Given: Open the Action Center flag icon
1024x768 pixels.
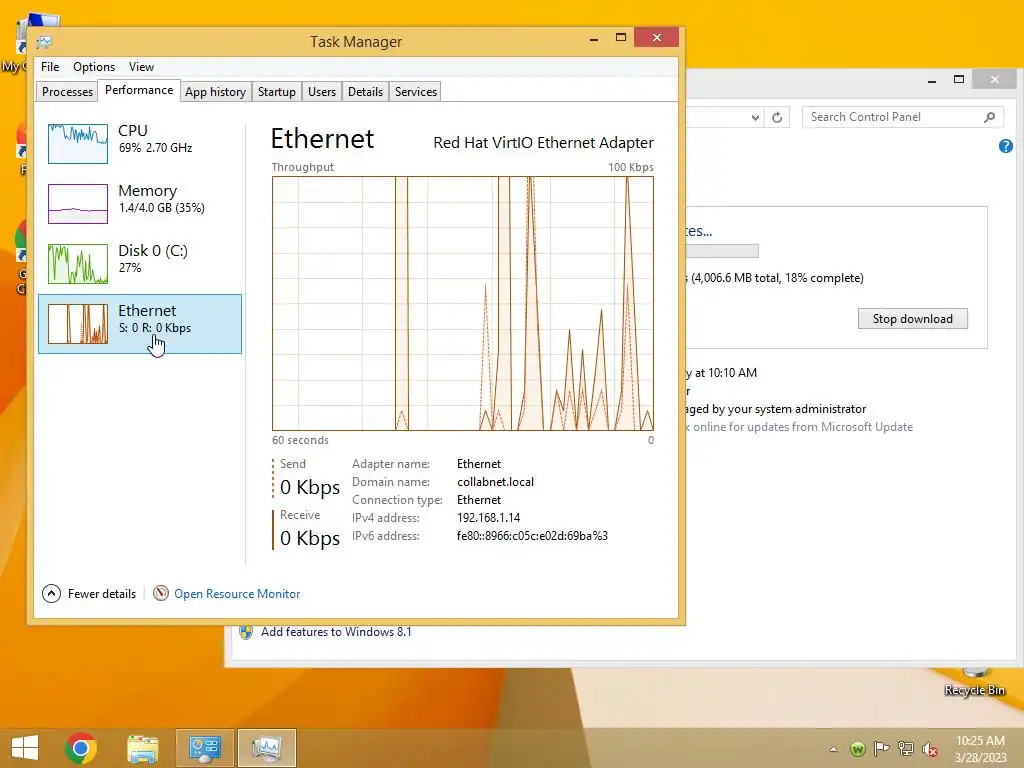Looking at the screenshot, I should pyautogui.click(x=882, y=749).
